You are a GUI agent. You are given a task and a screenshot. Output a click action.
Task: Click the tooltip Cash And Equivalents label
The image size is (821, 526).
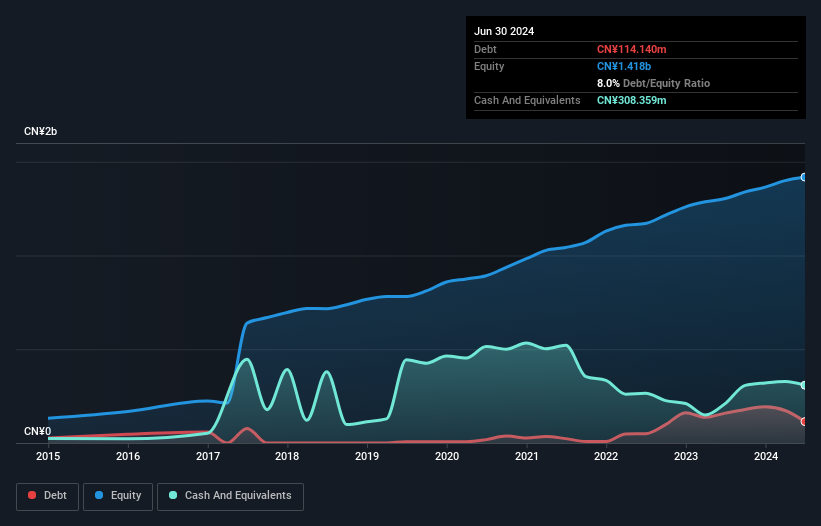[x=527, y=100]
